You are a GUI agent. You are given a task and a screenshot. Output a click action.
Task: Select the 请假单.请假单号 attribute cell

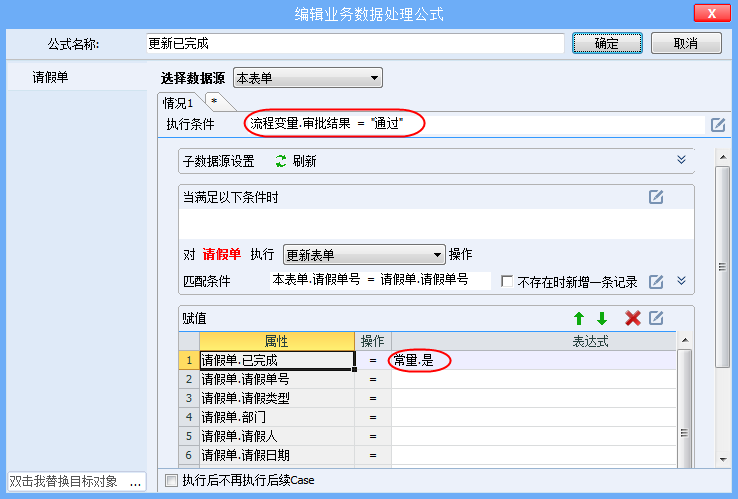277,379
